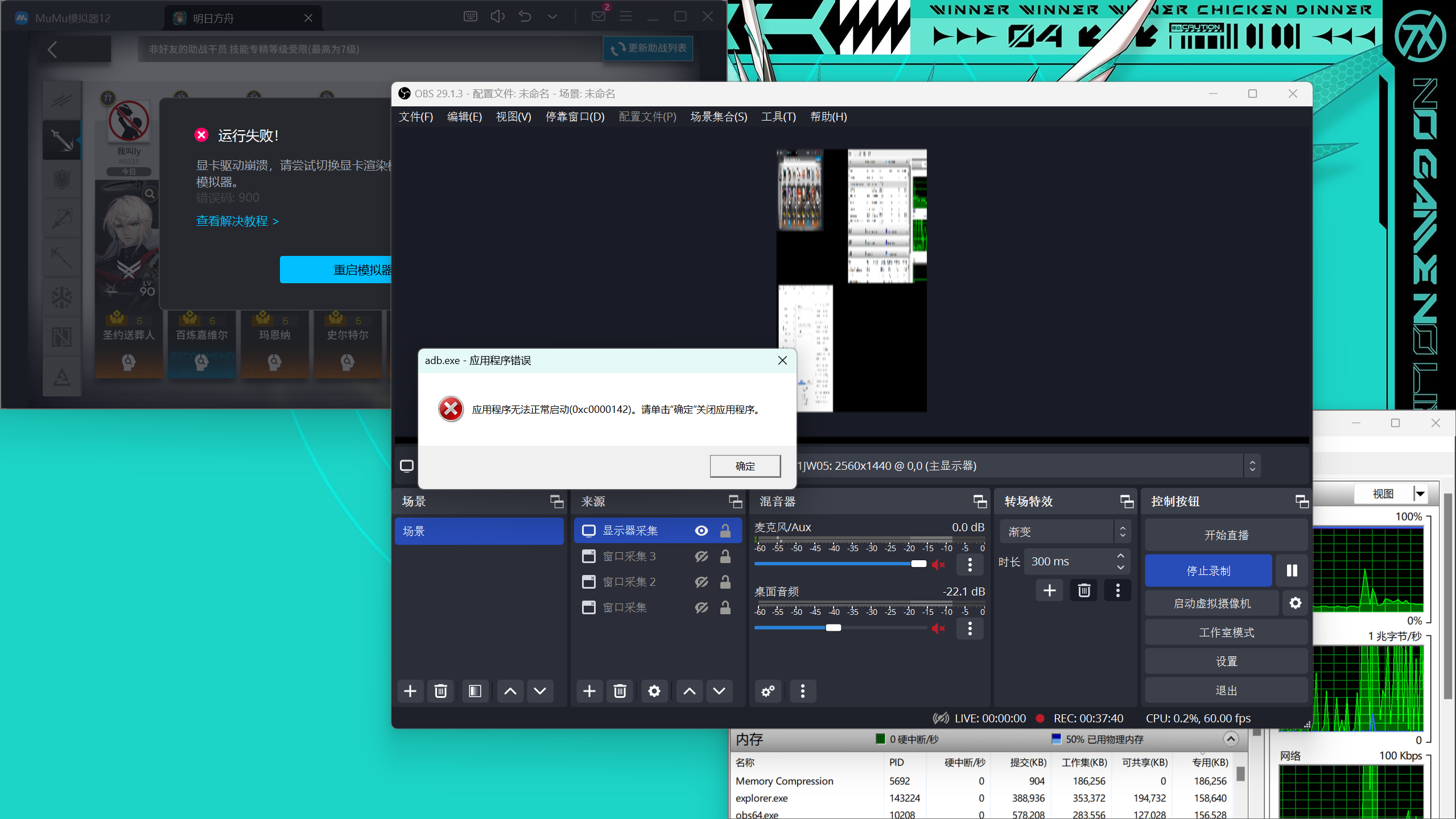1456x819 pixels.
Task: Add a new scene with plus icon
Action: click(410, 691)
